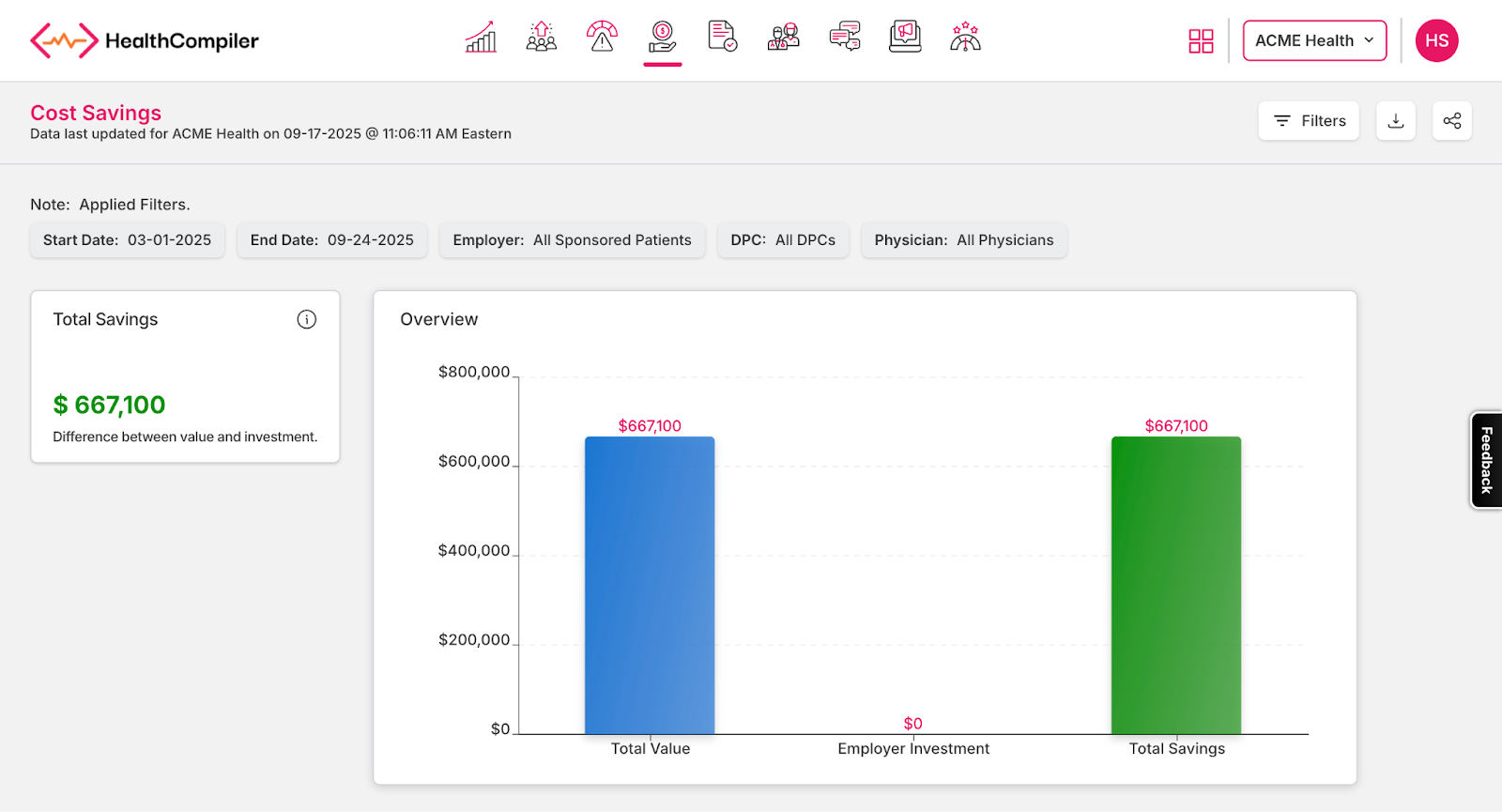Click the blue Total Value bar
This screenshot has width=1502, height=812.
[x=650, y=585]
